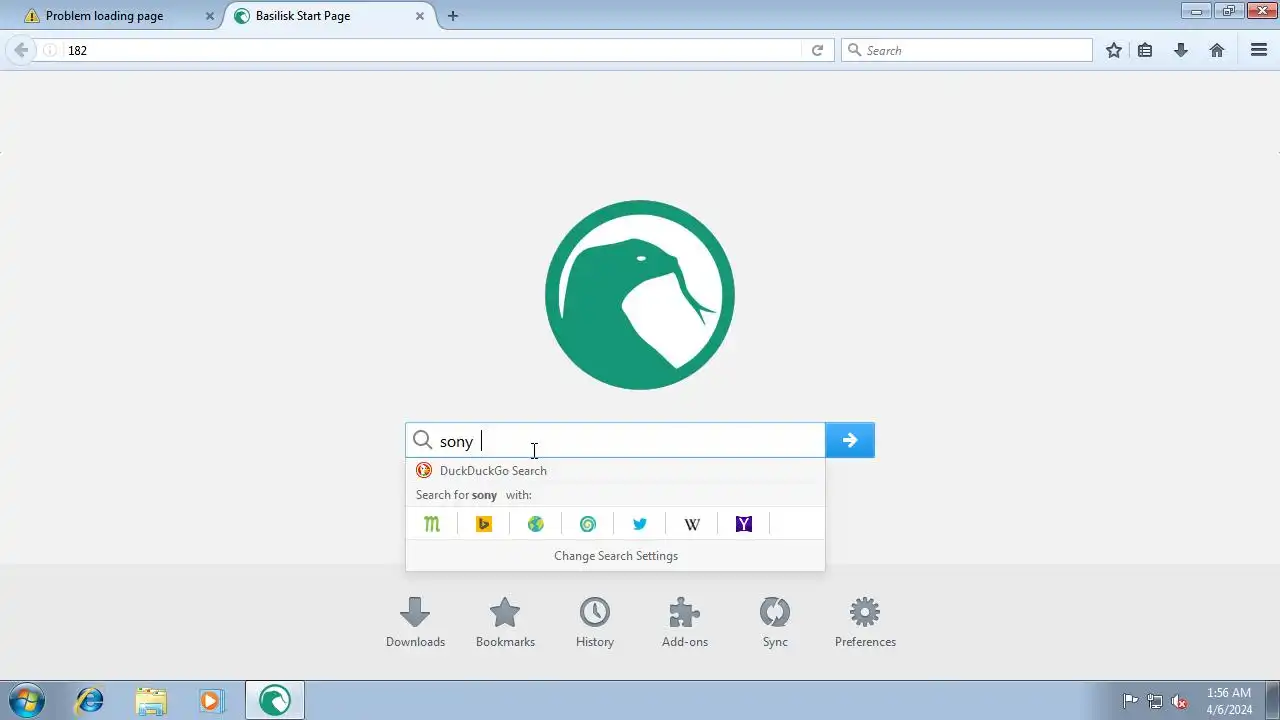
Task: Click the Basilisk logo
Action: (640, 295)
